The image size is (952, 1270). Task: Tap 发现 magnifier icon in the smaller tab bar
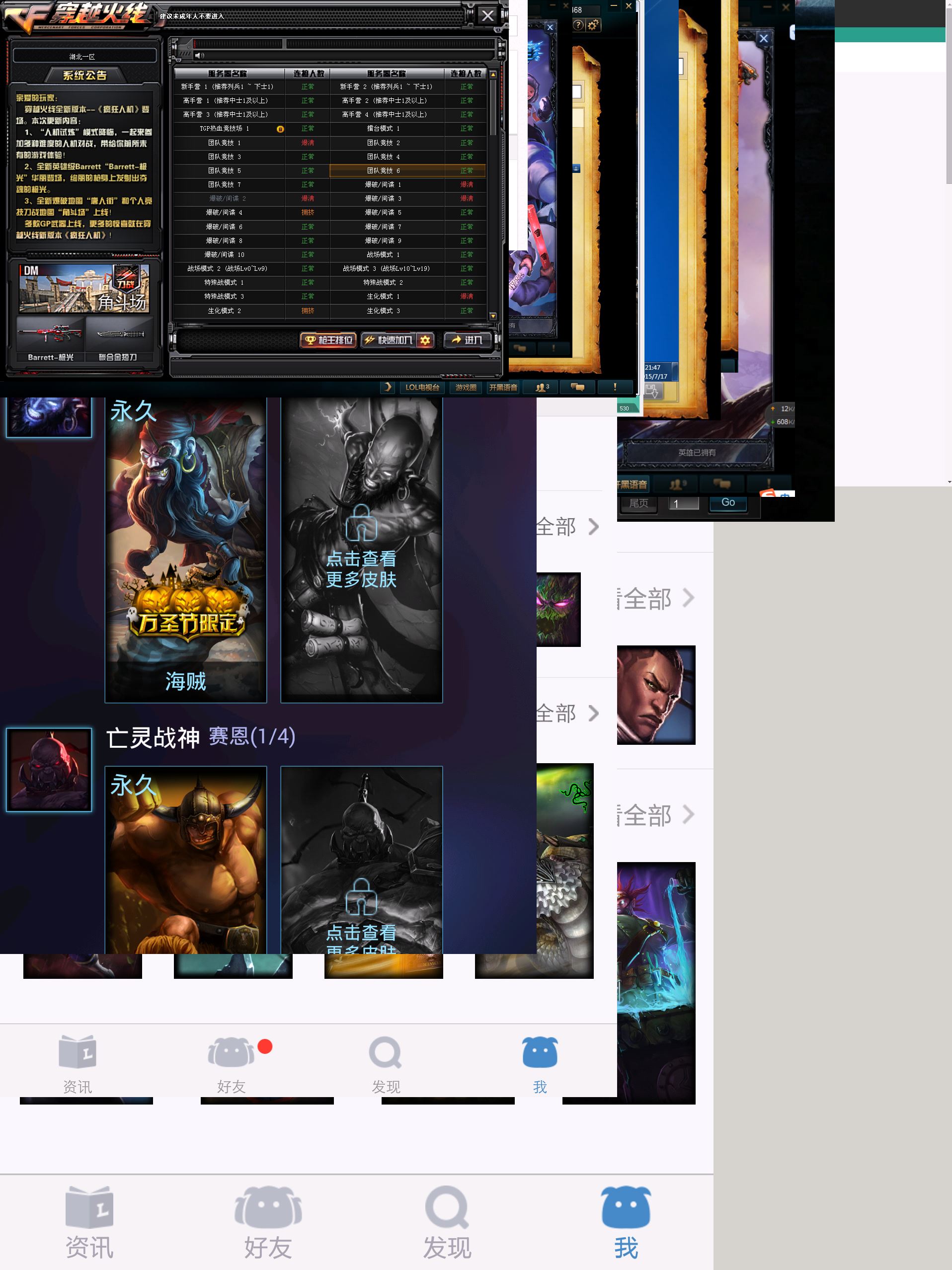pyautogui.click(x=385, y=1052)
